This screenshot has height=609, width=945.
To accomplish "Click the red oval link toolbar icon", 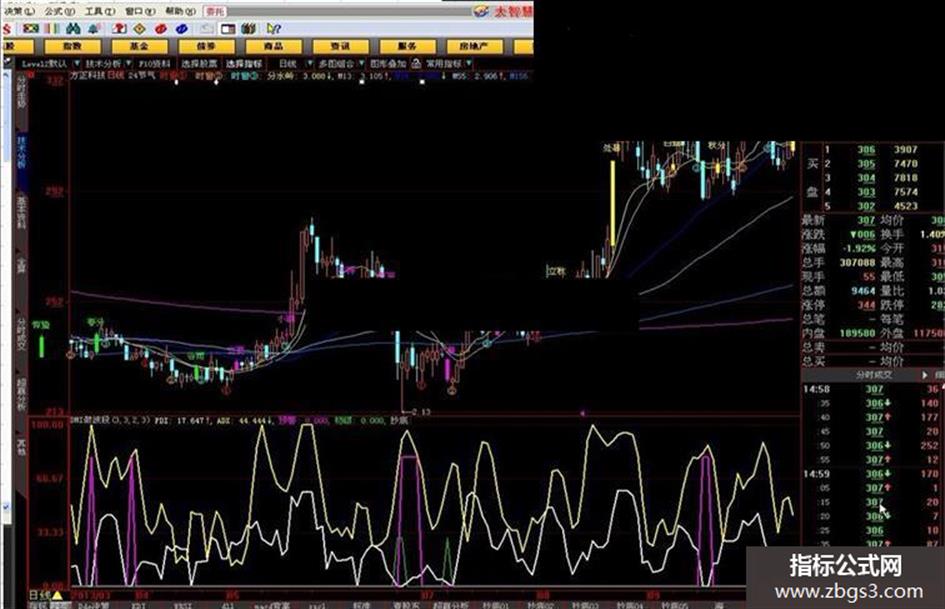I will point(160,28).
